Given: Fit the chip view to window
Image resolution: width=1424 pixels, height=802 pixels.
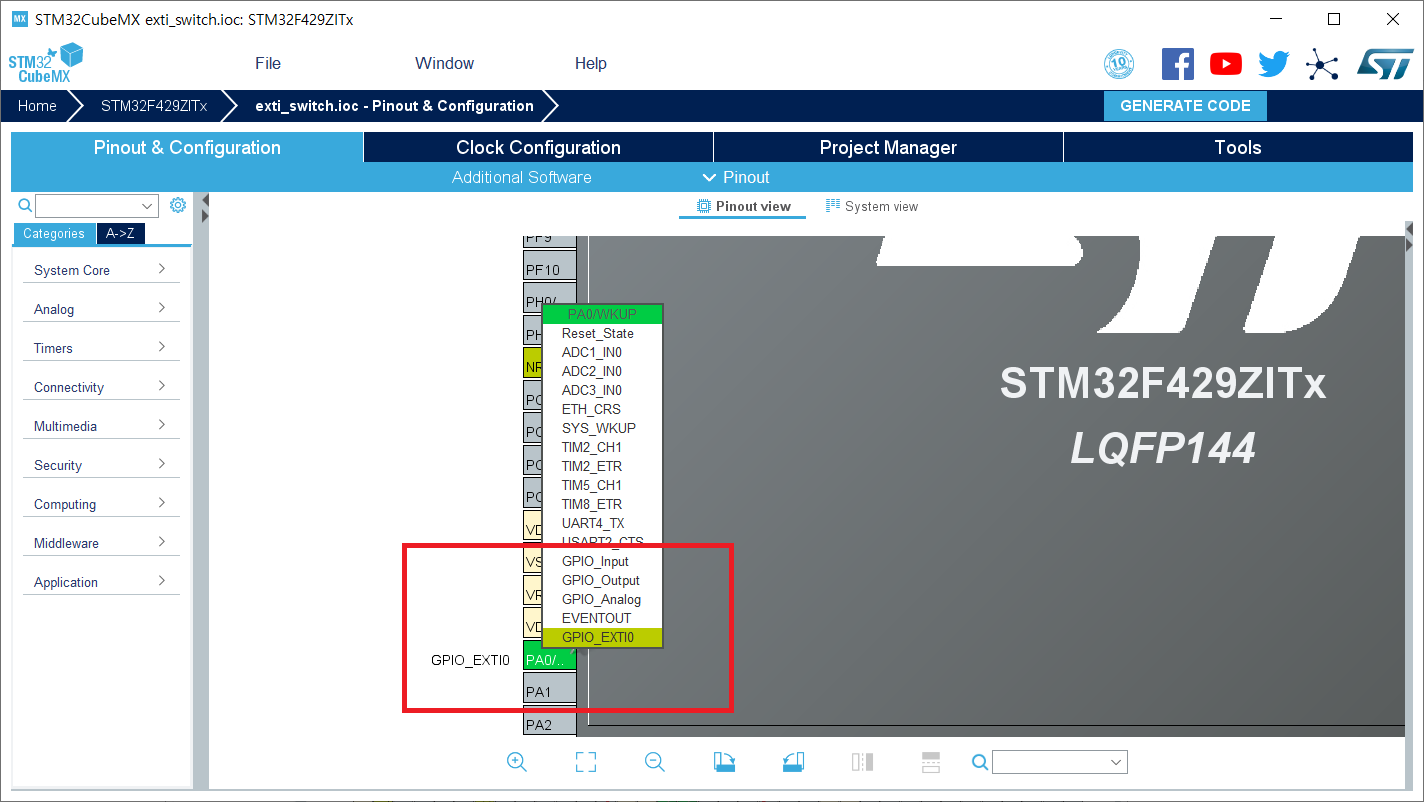Looking at the screenshot, I should tap(586, 762).
